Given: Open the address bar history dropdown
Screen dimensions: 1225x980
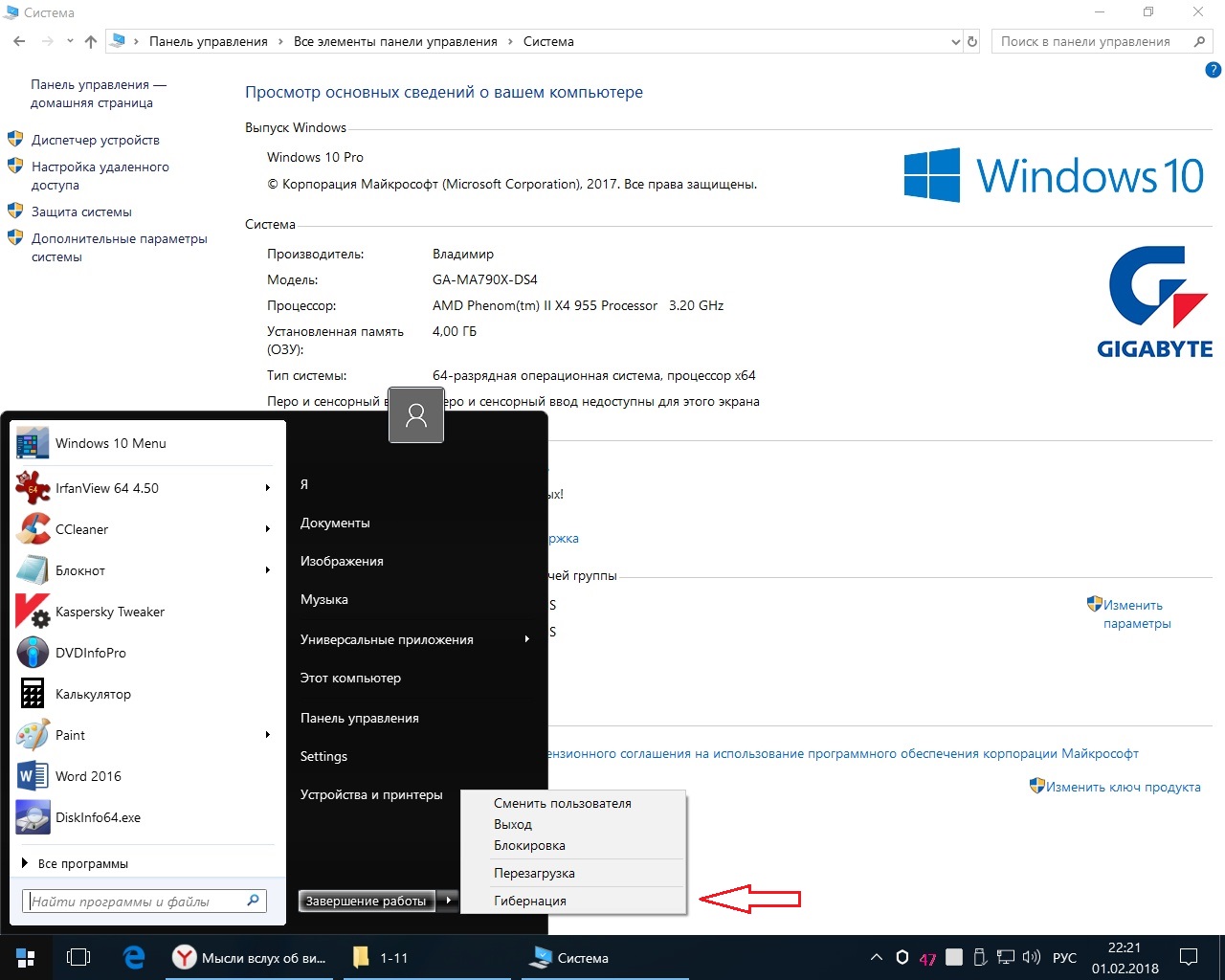Looking at the screenshot, I should click(x=955, y=42).
